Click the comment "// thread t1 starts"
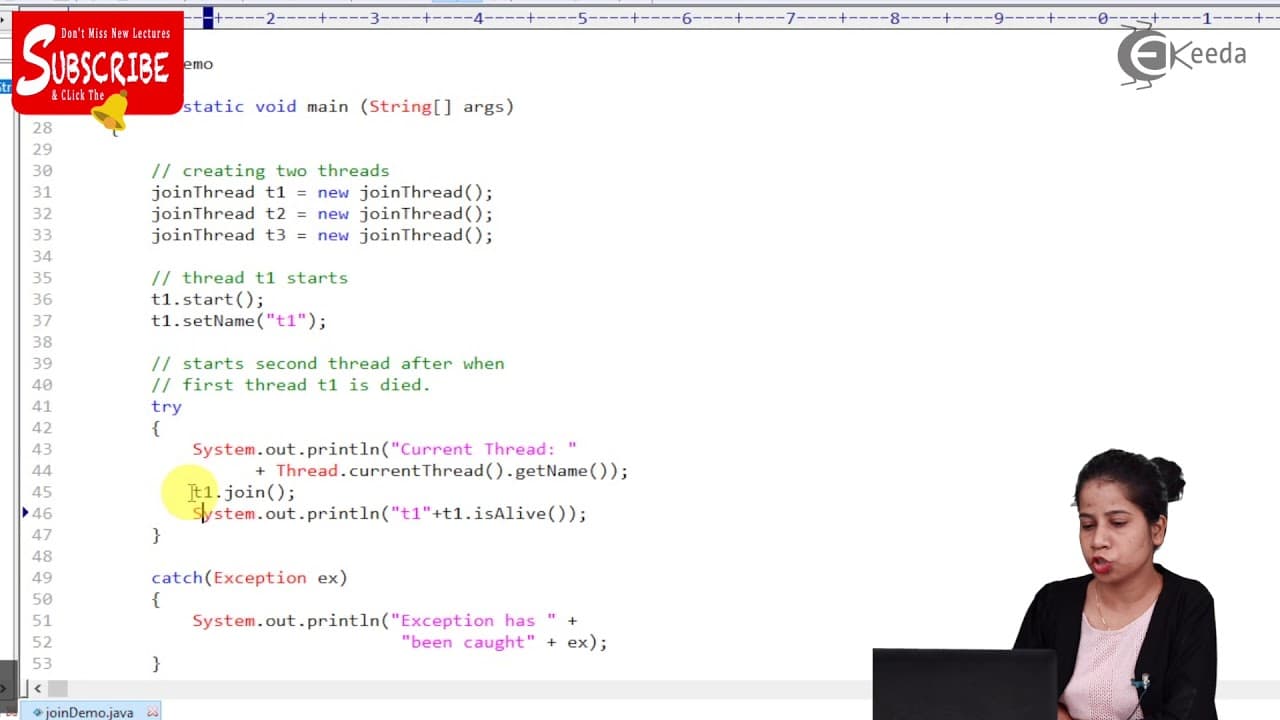The image size is (1280, 720). (x=249, y=277)
